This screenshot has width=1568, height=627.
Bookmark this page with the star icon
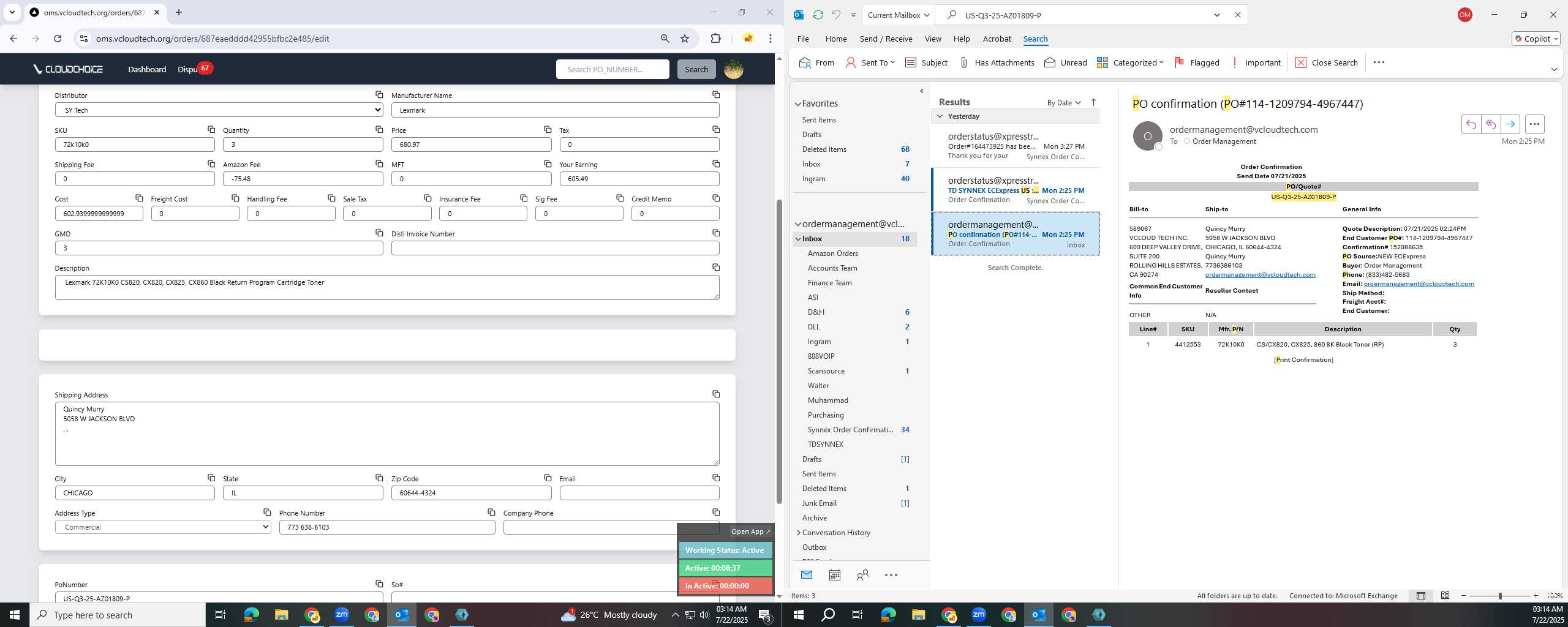[685, 39]
